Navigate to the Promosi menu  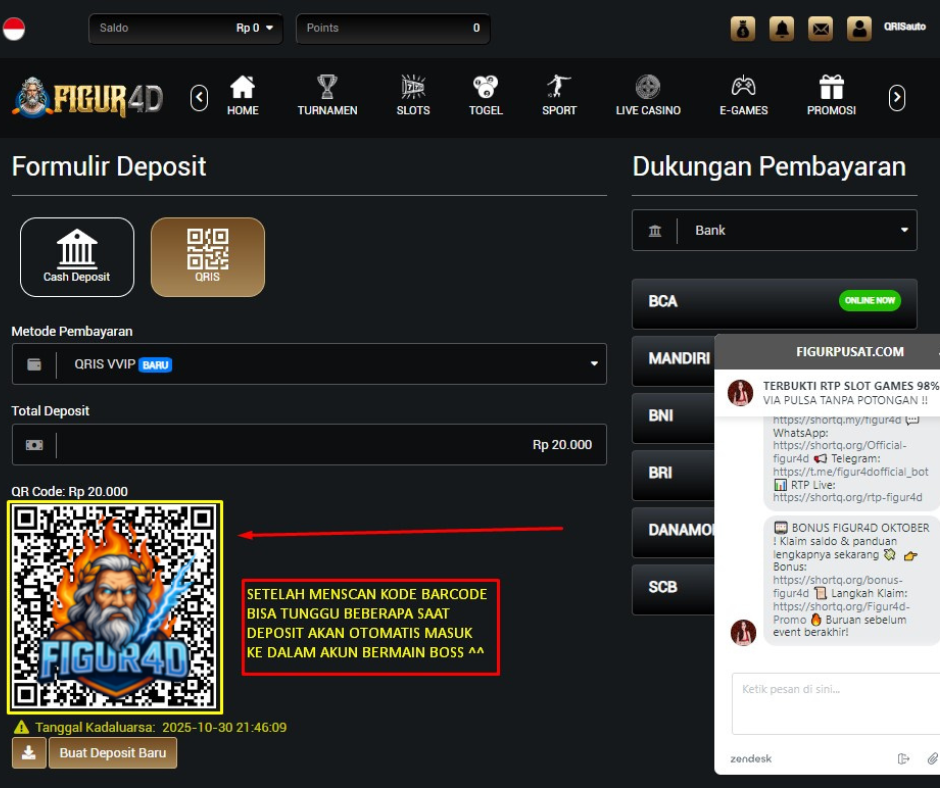831,95
